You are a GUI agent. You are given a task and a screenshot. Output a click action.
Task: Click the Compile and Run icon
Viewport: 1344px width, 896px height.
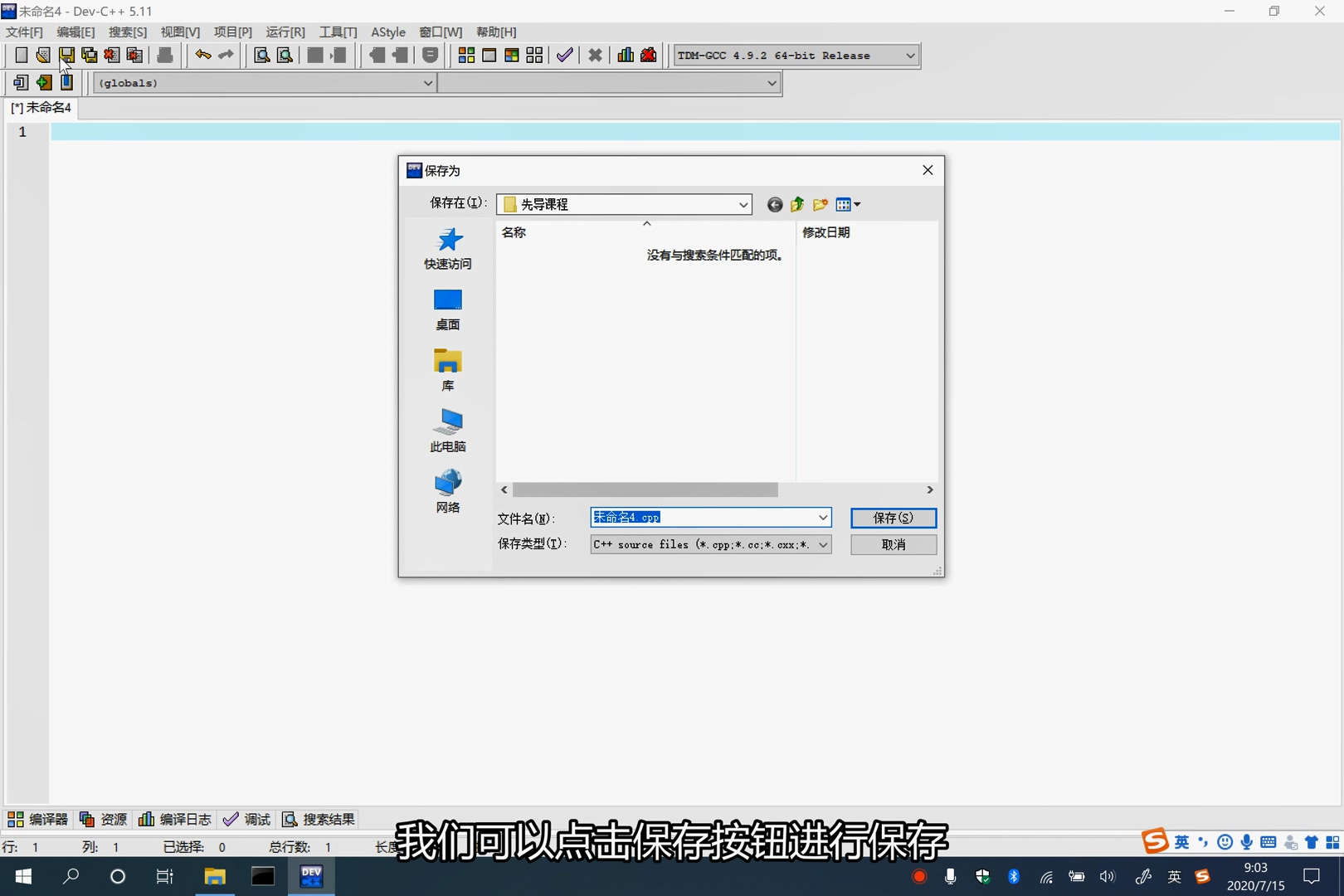pos(512,56)
